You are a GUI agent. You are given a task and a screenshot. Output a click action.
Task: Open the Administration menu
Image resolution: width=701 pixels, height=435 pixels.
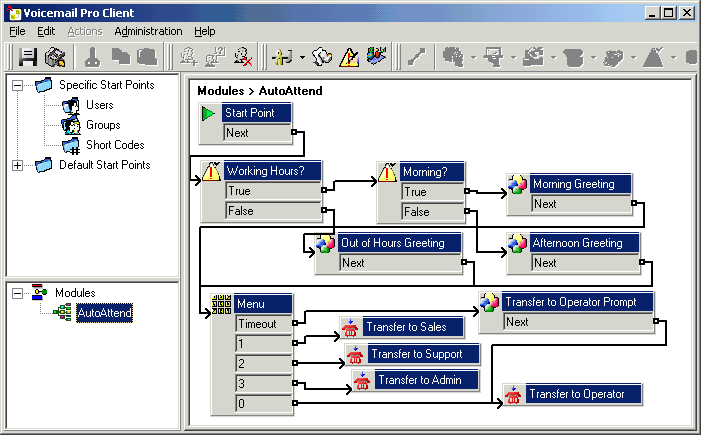tap(148, 31)
